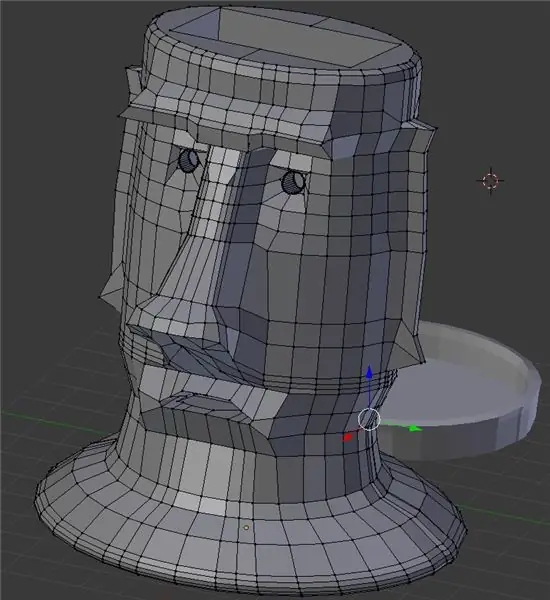
Task: Click the small orange origin dot on the base
Action: (x=246, y=527)
